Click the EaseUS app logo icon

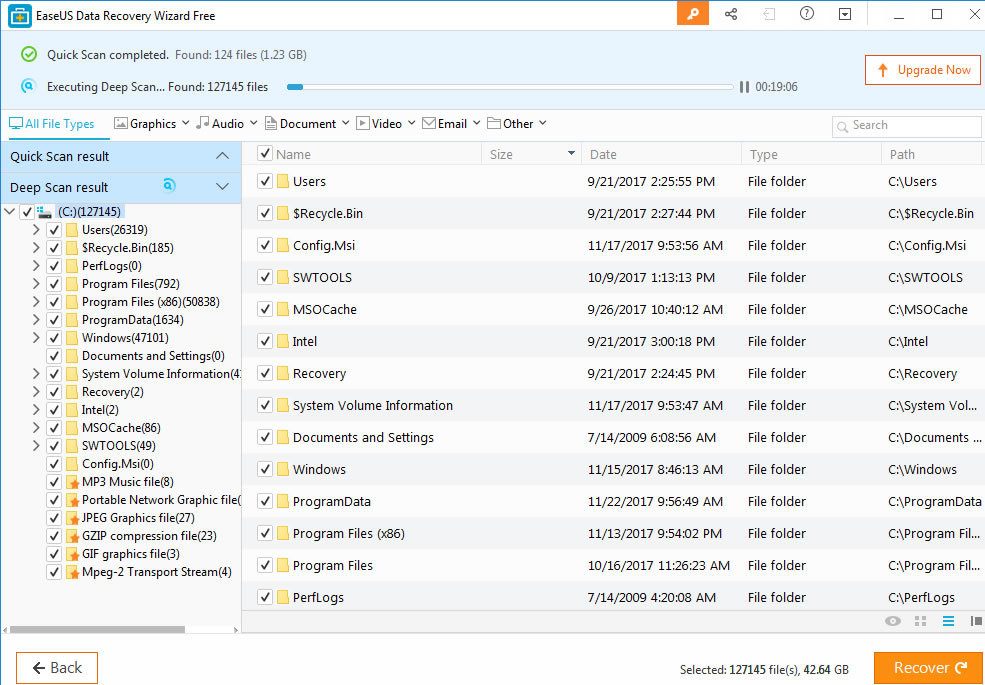click(x=19, y=16)
